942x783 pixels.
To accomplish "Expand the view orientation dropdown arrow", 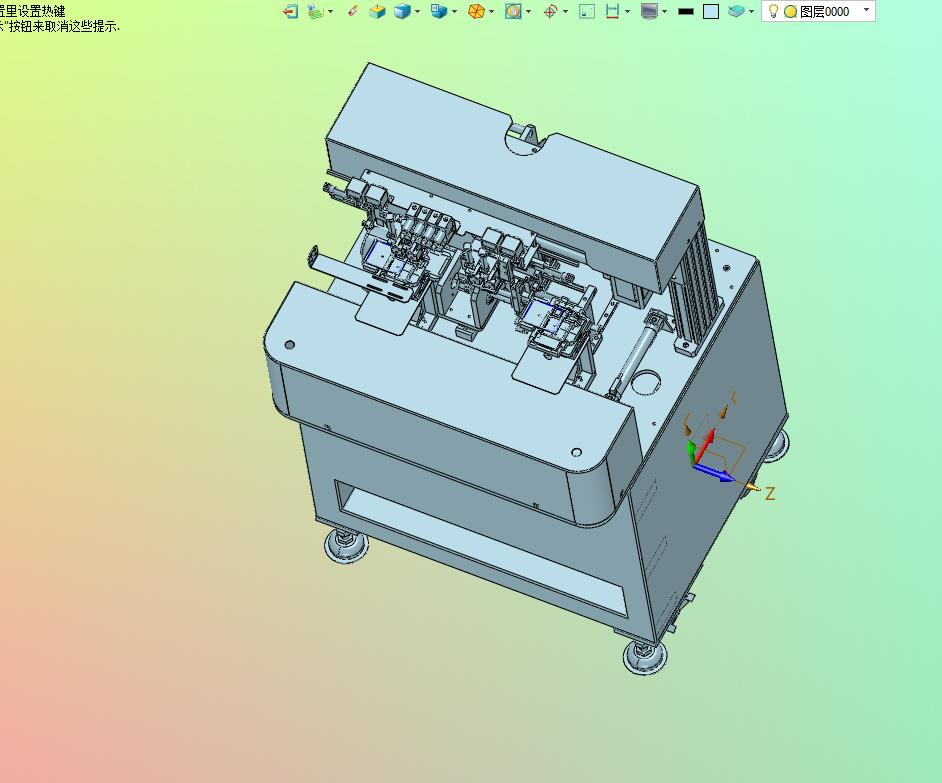I will click(x=454, y=11).
